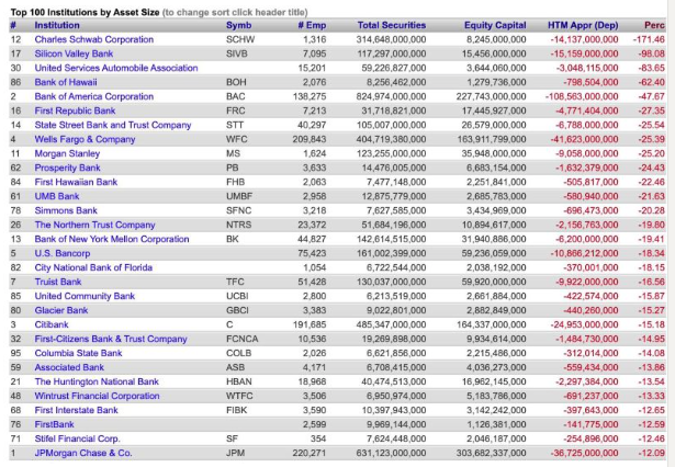Select the Top 100 Institutions by Asset Size title
676x467 pixels.
click(x=85, y=12)
